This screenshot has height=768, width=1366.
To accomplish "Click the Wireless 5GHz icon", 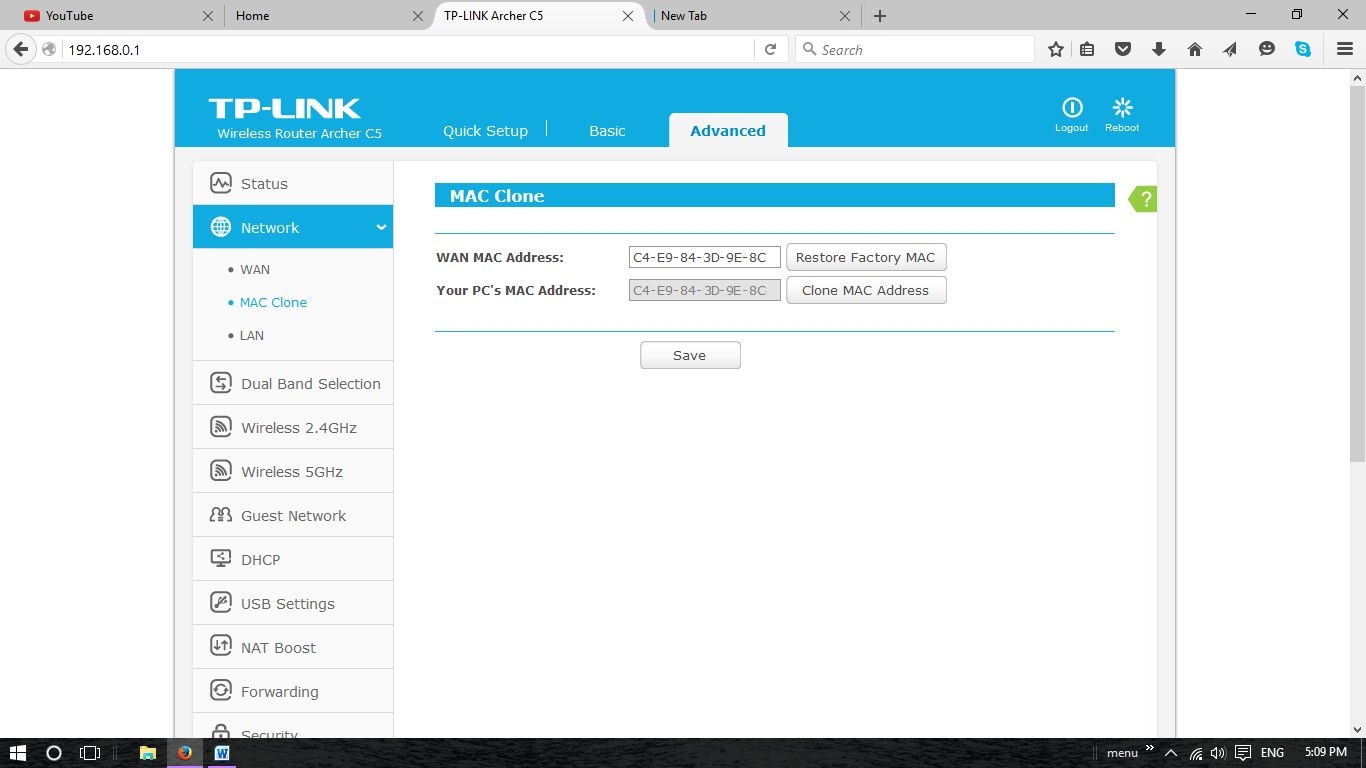I will pyautogui.click(x=221, y=471).
